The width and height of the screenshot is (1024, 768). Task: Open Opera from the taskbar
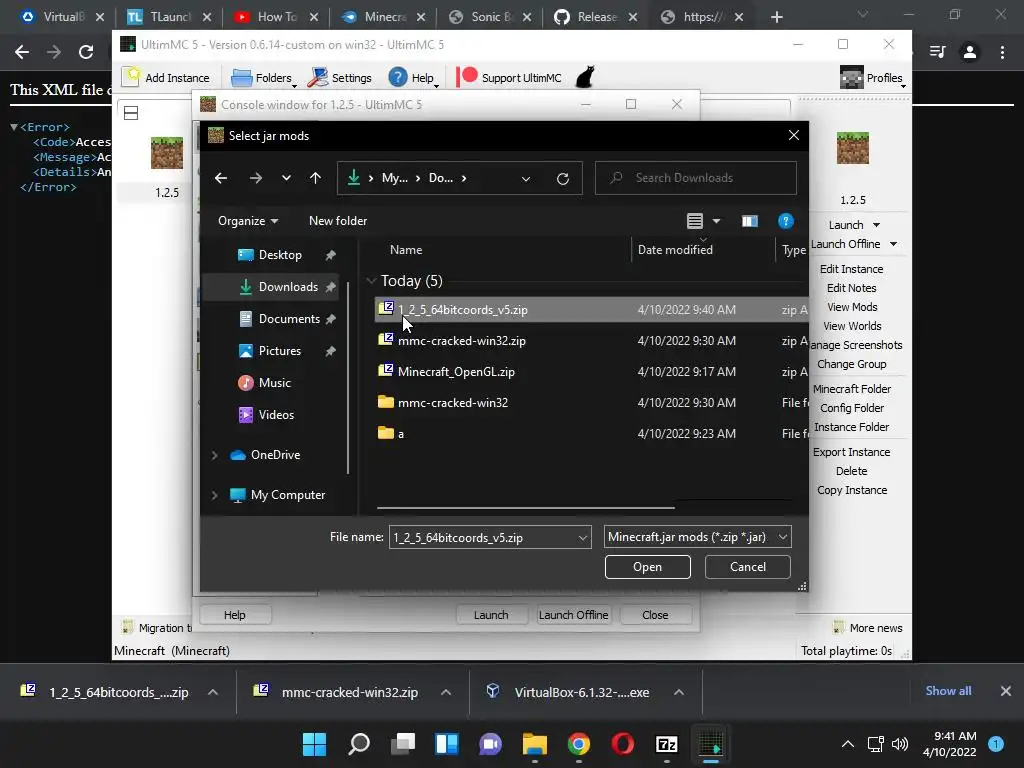click(x=622, y=744)
